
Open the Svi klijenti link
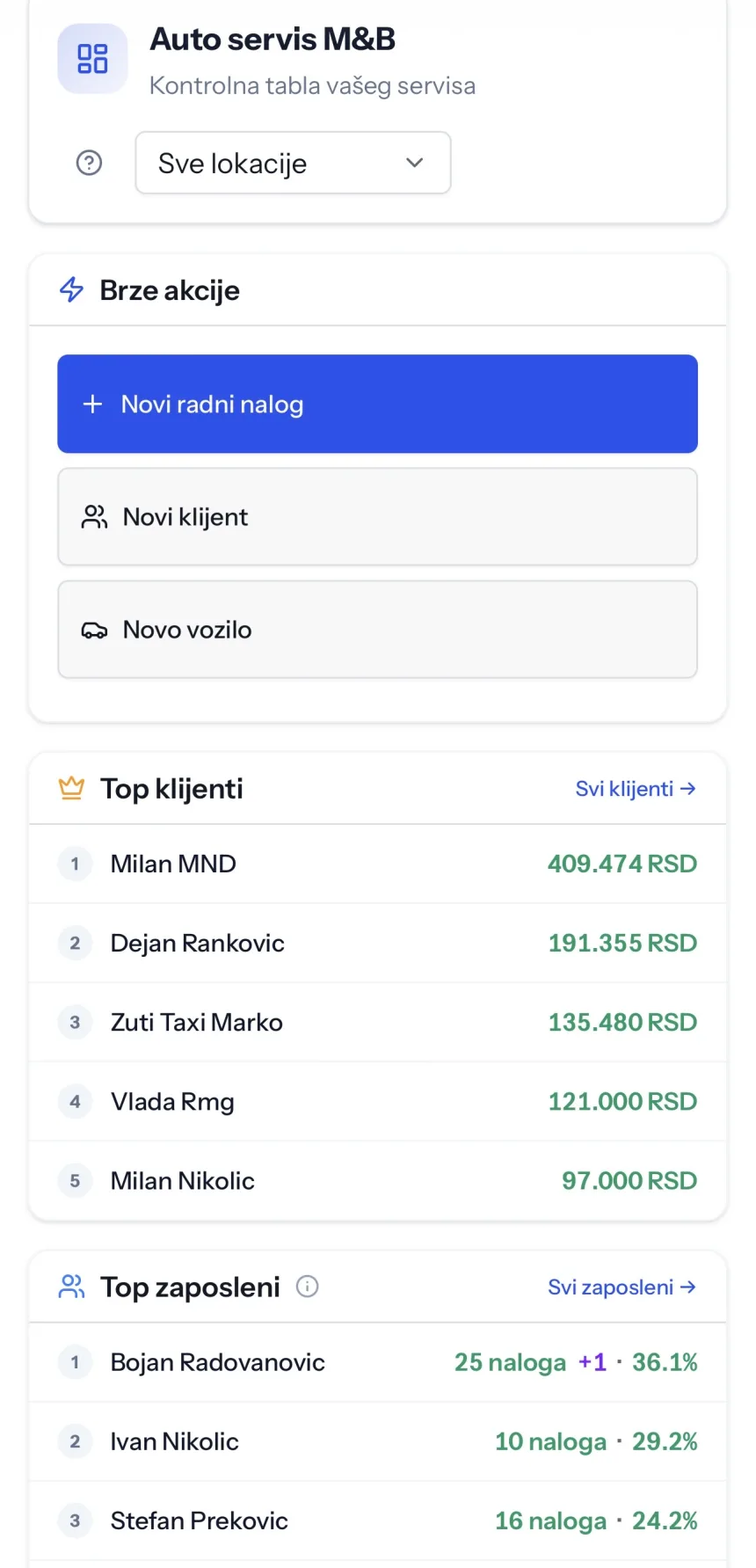pos(636,789)
